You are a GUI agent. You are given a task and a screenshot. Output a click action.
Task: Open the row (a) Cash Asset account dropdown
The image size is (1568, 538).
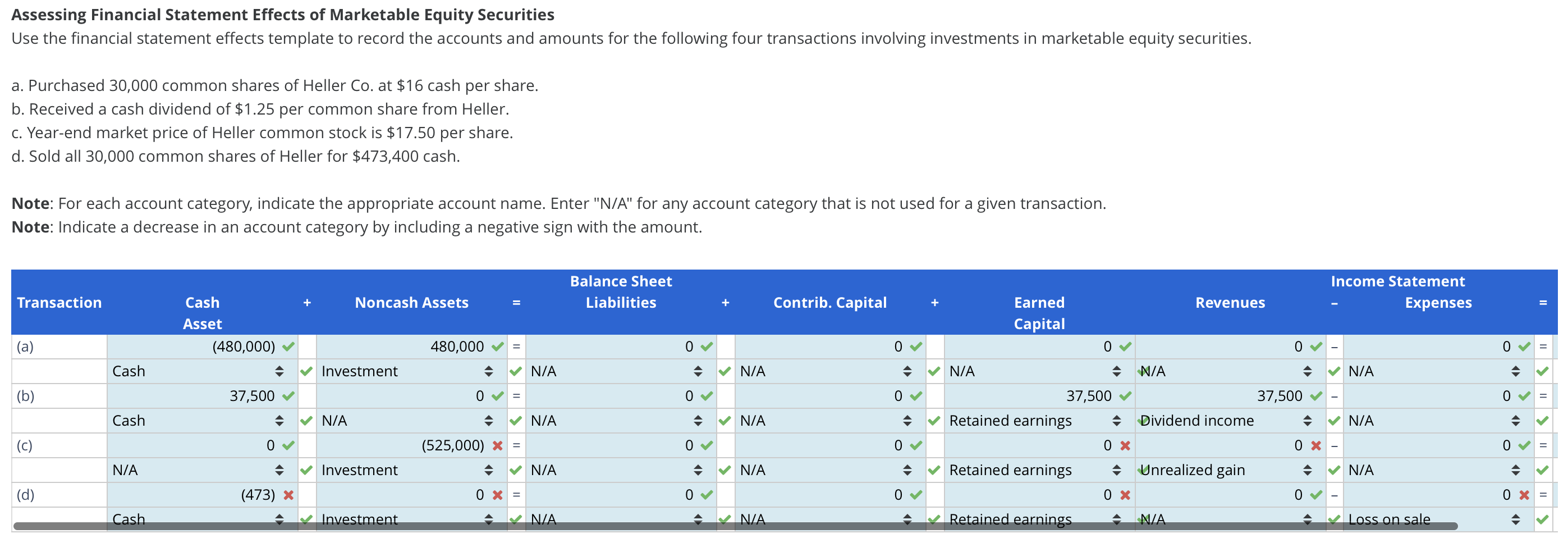point(202,371)
